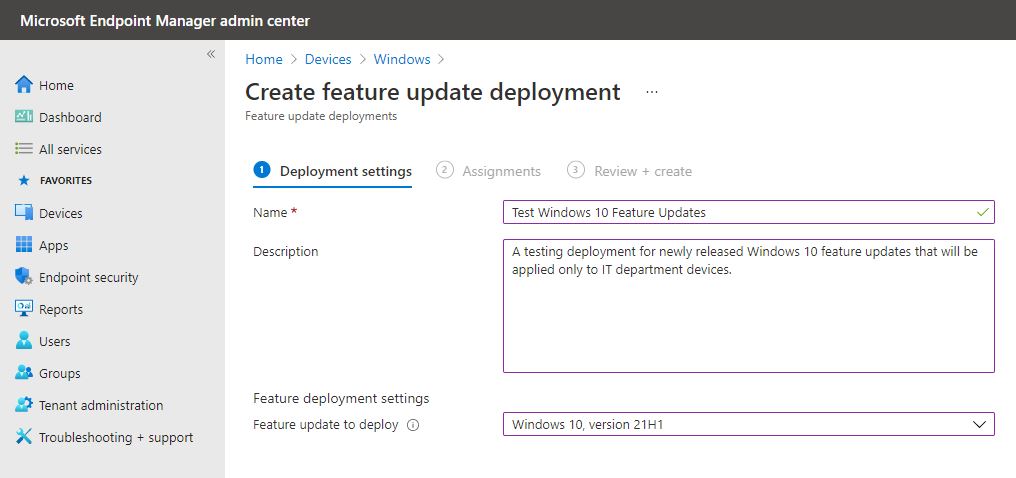Go to Home breadcrumb link

(264, 59)
